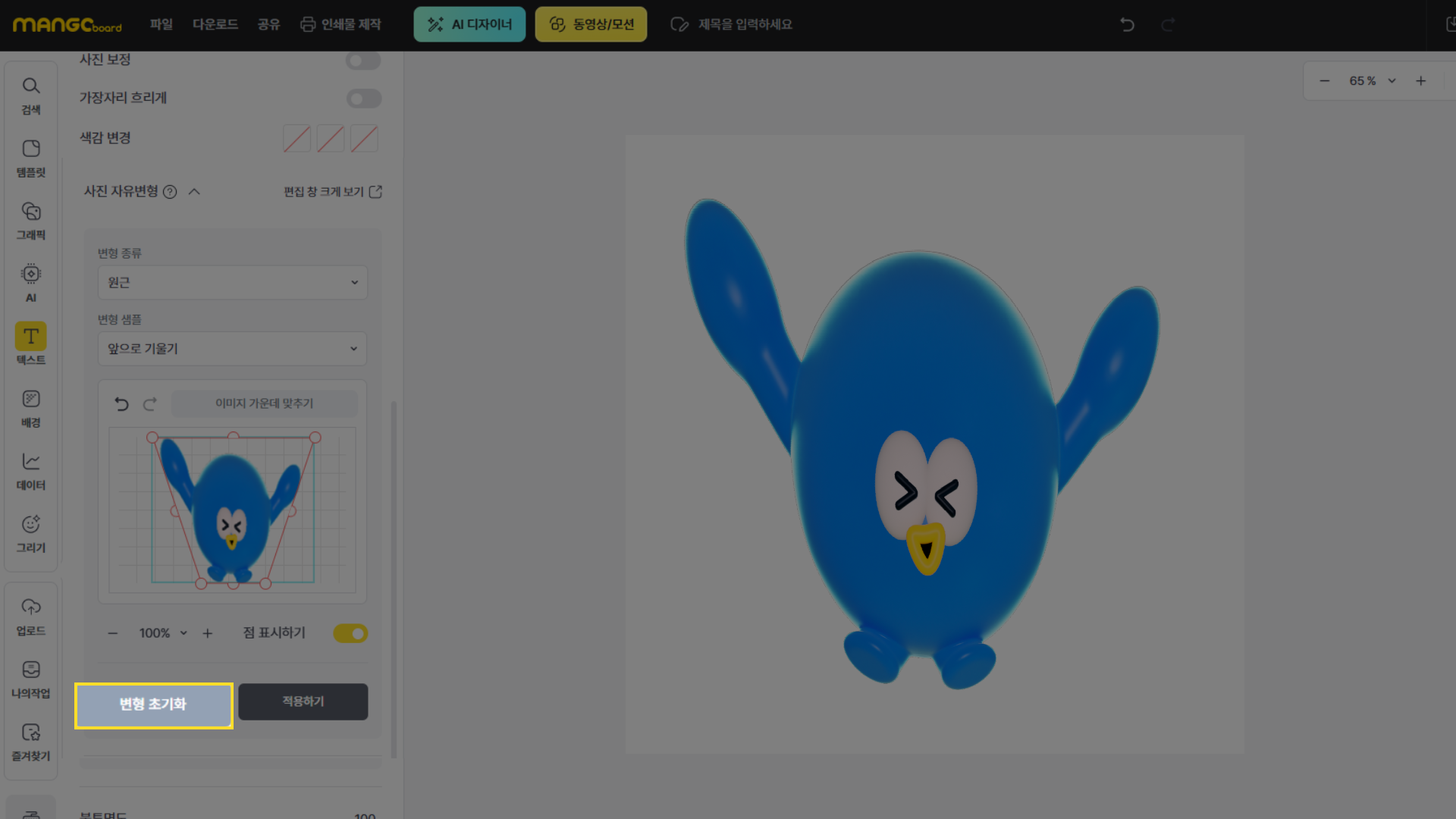The image size is (1456, 819).
Task: Turn off the 점 표시하기 toggle
Action: [350, 633]
